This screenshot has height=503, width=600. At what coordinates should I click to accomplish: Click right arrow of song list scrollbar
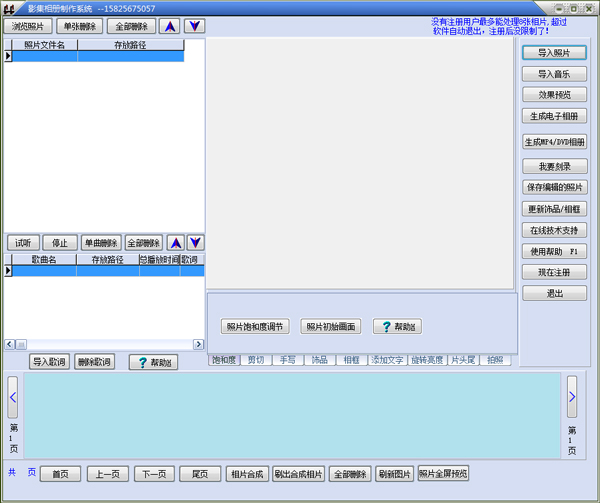(199, 344)
